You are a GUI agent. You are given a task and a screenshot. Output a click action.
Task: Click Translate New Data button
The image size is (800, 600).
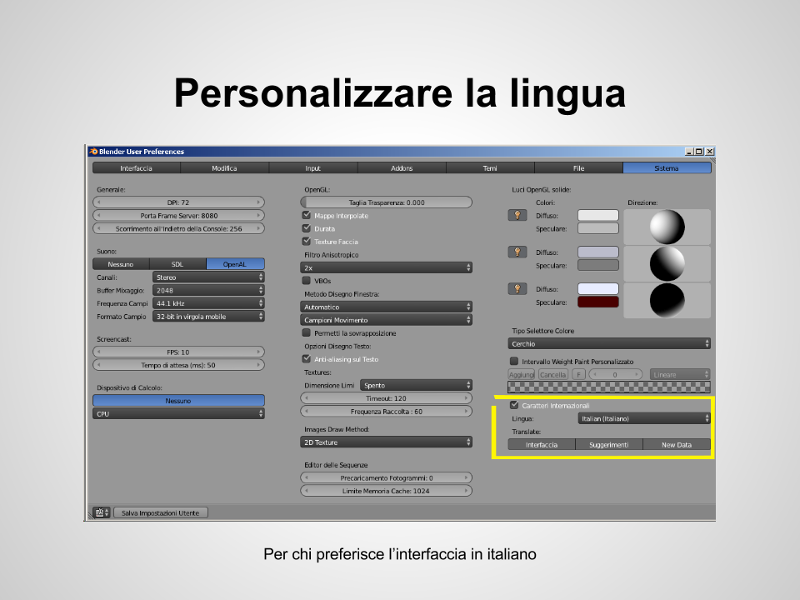tap(677, 444)
